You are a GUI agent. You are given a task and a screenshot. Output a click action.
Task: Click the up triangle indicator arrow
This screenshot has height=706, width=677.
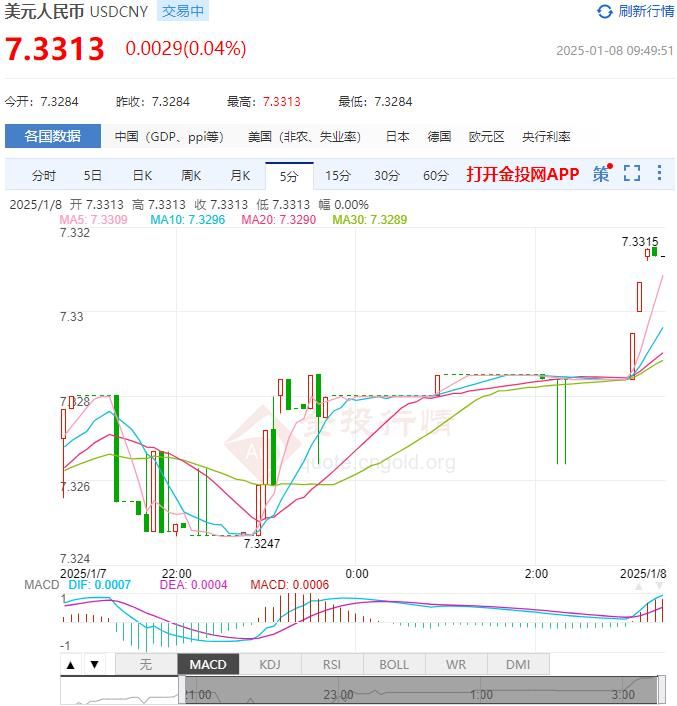[71, 664]
